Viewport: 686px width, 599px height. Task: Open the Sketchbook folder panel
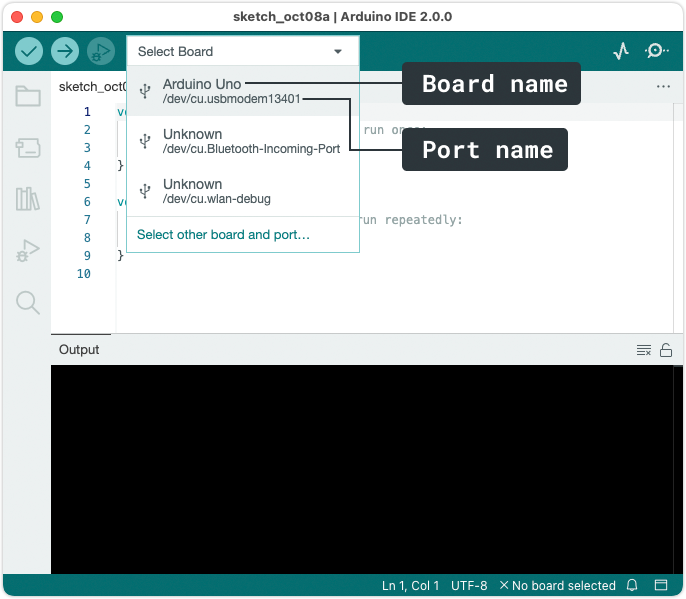point(28,96)
